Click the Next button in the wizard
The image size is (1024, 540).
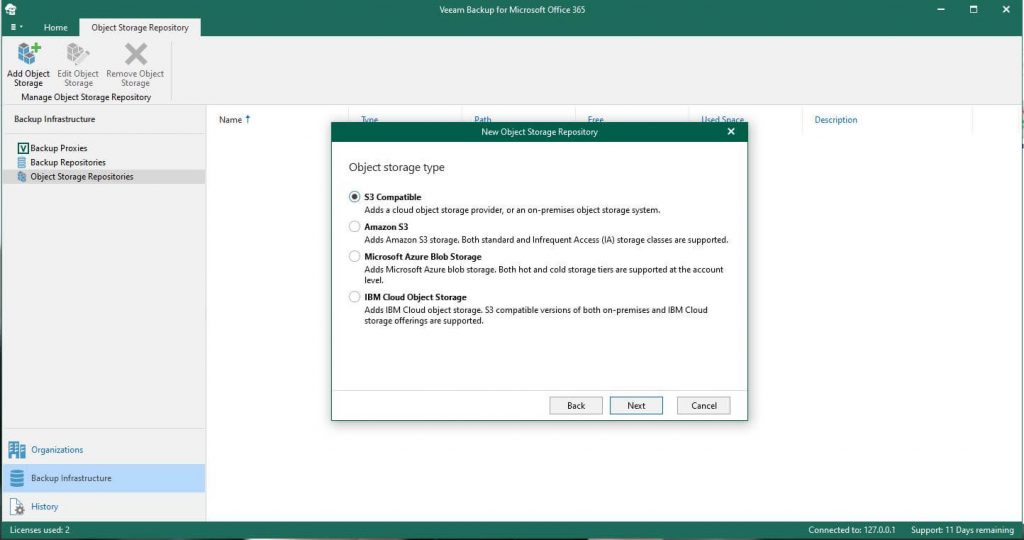point(636,405)
